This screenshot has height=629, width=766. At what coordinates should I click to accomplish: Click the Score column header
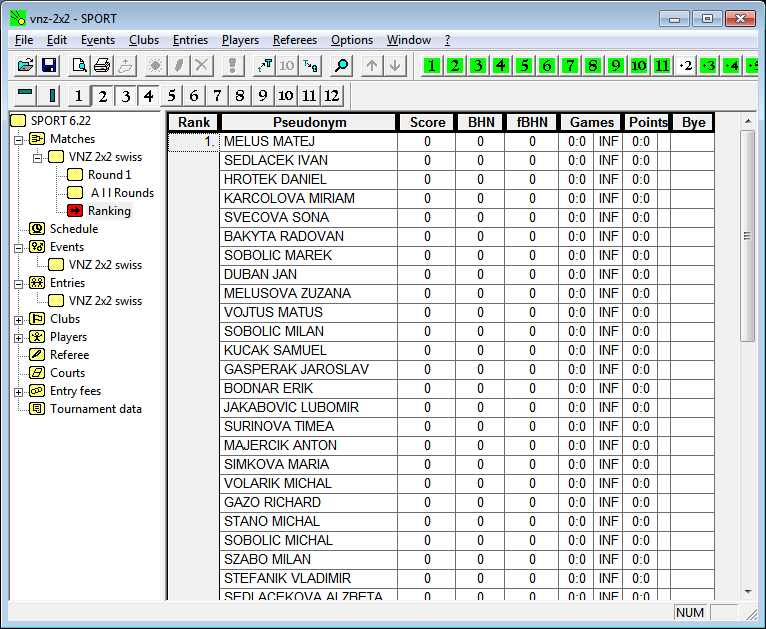coord(427,122)
